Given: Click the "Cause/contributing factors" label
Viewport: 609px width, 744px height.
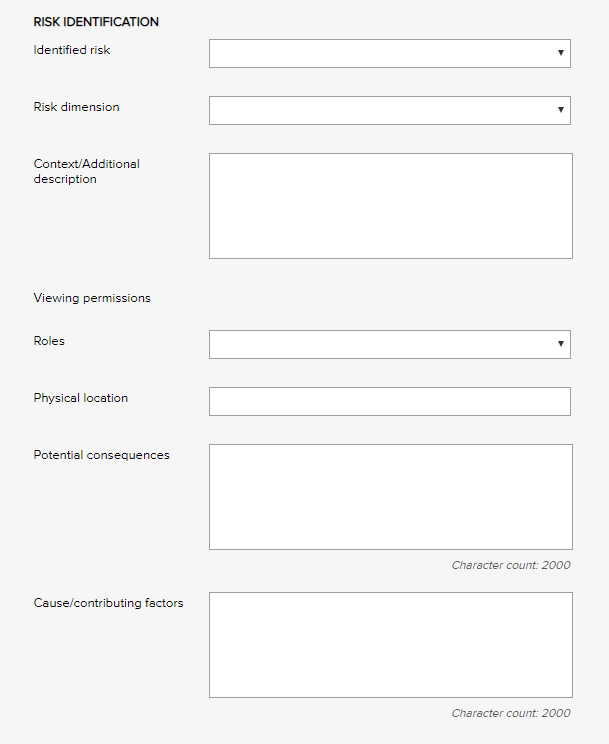Looking at the screenshot, I should (108, 603).
